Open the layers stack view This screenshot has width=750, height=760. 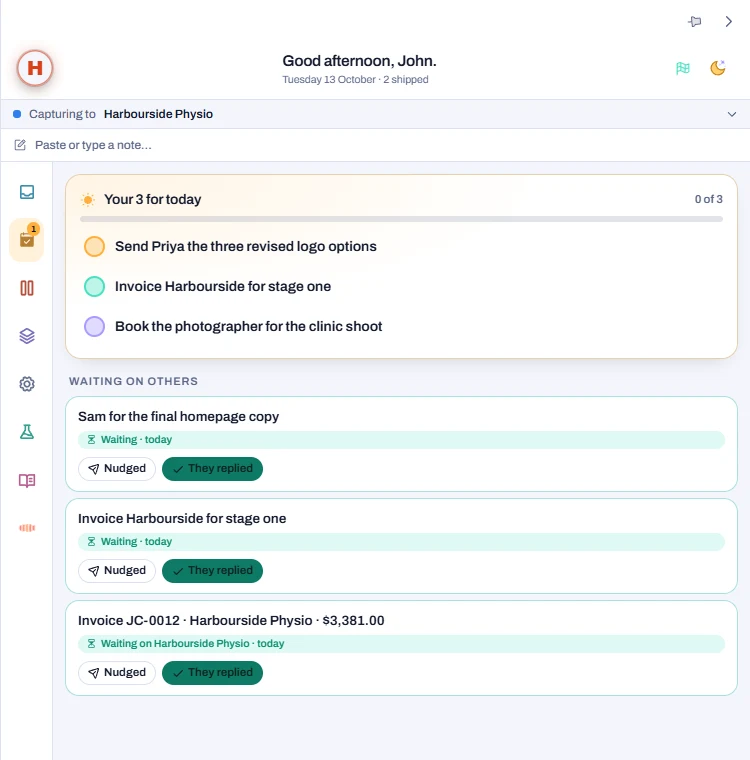tap(27, 336)
